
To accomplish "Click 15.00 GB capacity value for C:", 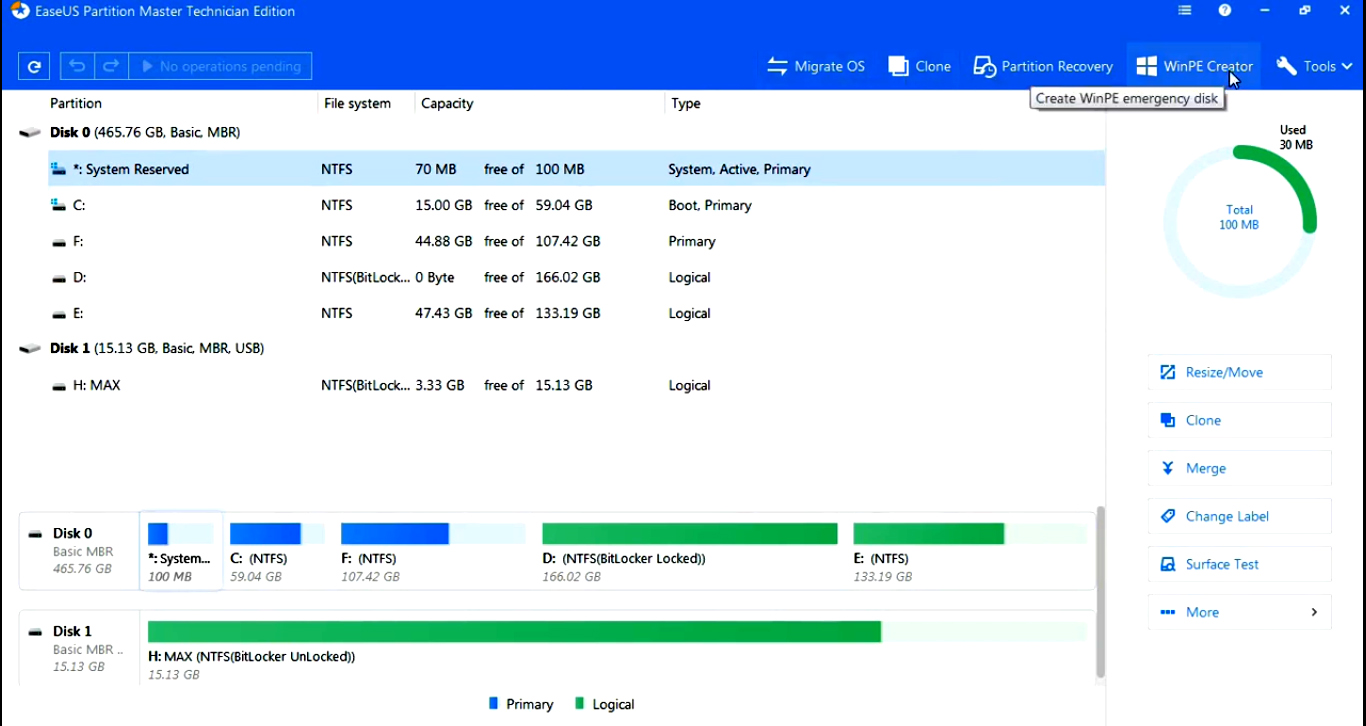I will (x=443, y=205).
